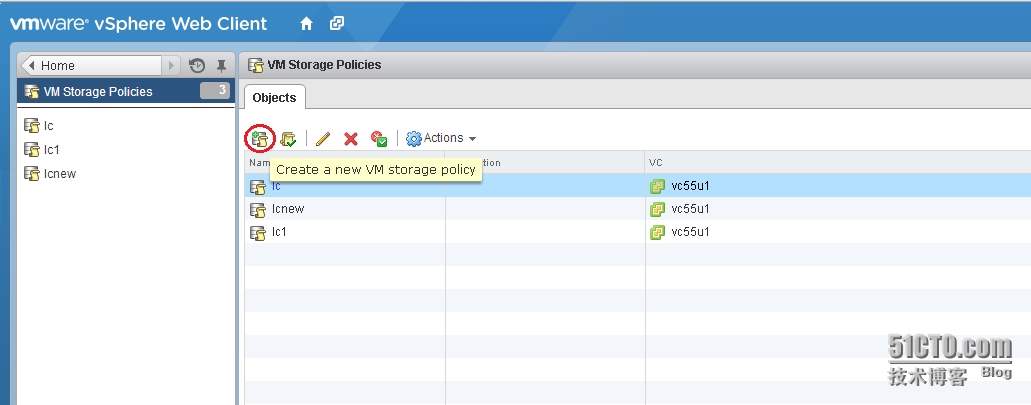The width and height of the screenshot is (1031, 405).
Task: Open the Actions dropdown menu
Action: tap(441, 138)
